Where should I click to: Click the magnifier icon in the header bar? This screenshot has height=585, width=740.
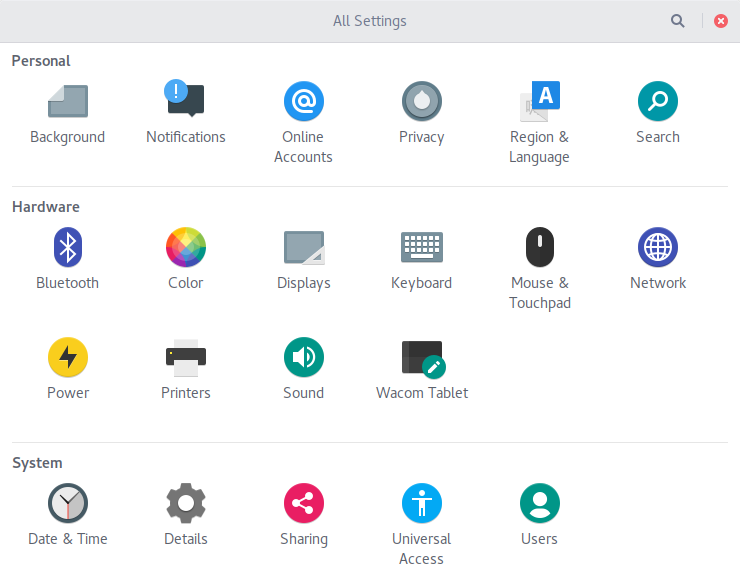point(678,21)
